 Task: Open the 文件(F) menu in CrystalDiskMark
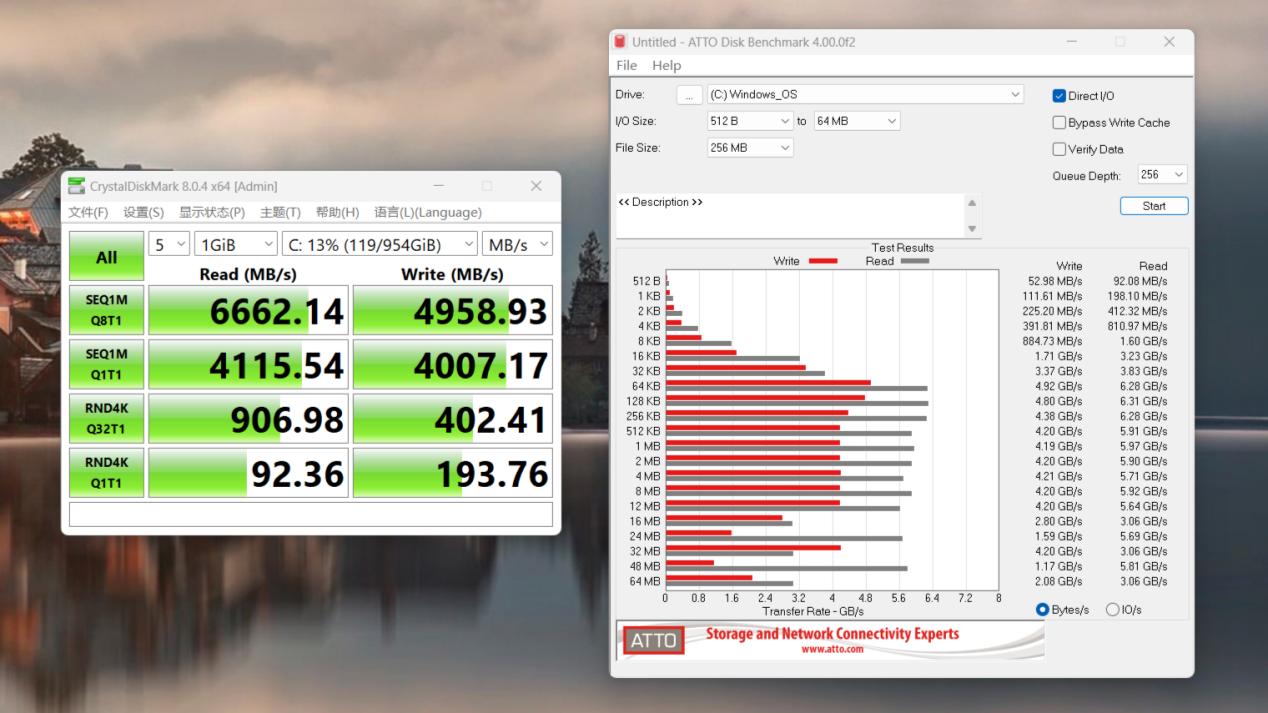[88, 212]
